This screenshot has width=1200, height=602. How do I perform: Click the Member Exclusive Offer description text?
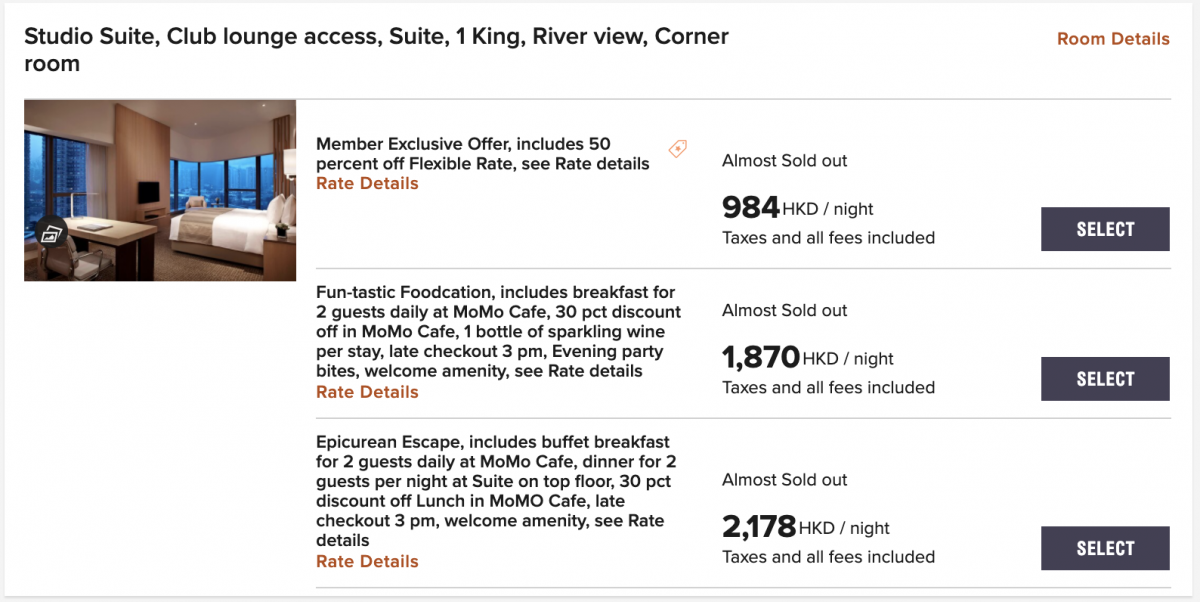(x=483, y=154)
